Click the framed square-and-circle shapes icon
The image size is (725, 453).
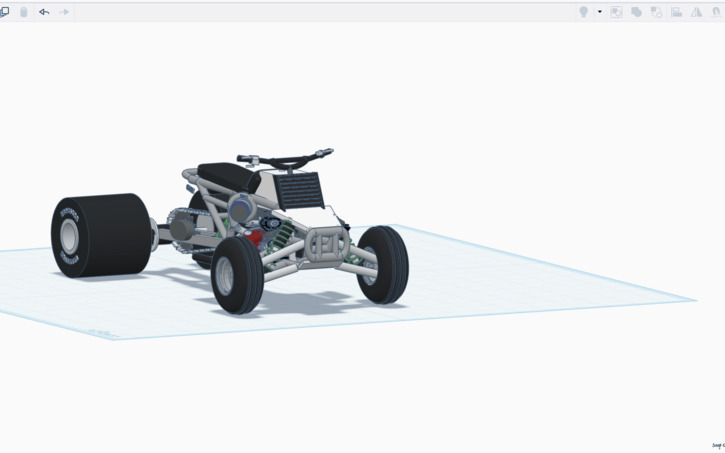(x=616, y=12)
